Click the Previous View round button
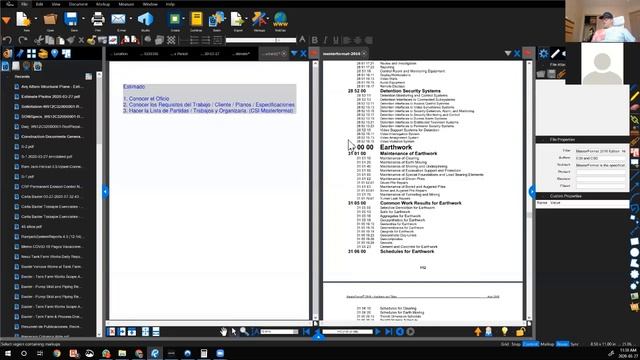This screenshot has height=360, width=640. [400, 332]
